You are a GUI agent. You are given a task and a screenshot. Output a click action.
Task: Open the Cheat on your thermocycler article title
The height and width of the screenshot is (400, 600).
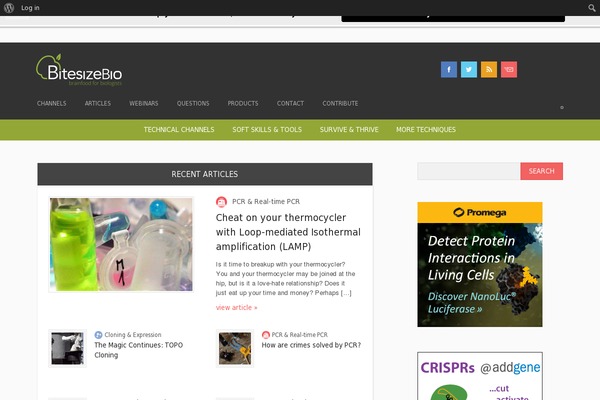(x=288, y=232)
